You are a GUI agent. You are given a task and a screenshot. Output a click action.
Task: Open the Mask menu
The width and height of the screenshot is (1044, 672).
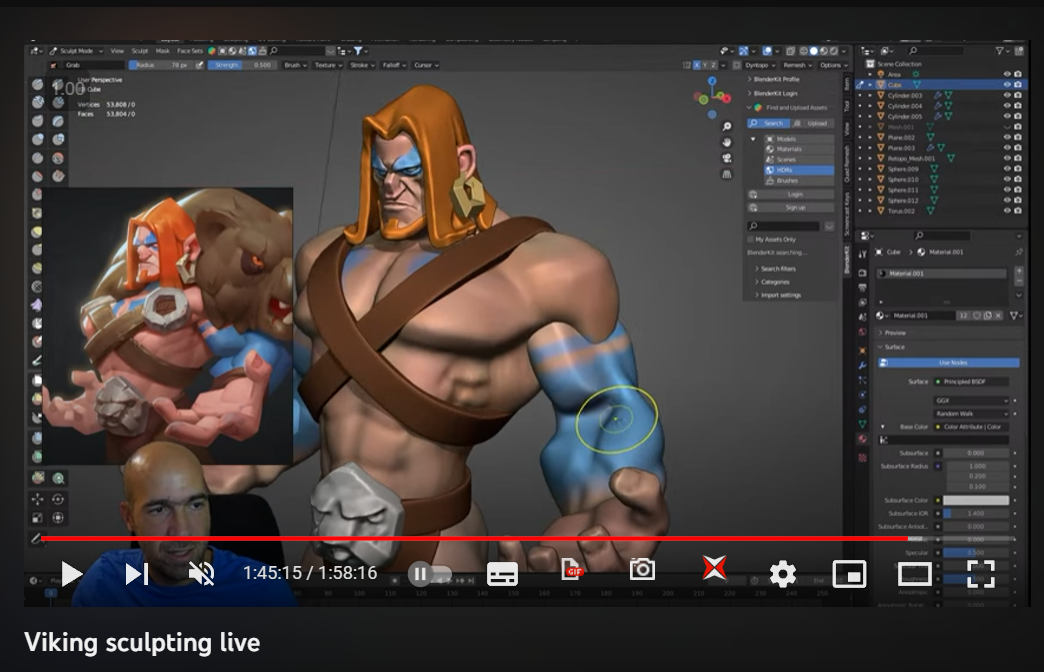tap(162, 50)
